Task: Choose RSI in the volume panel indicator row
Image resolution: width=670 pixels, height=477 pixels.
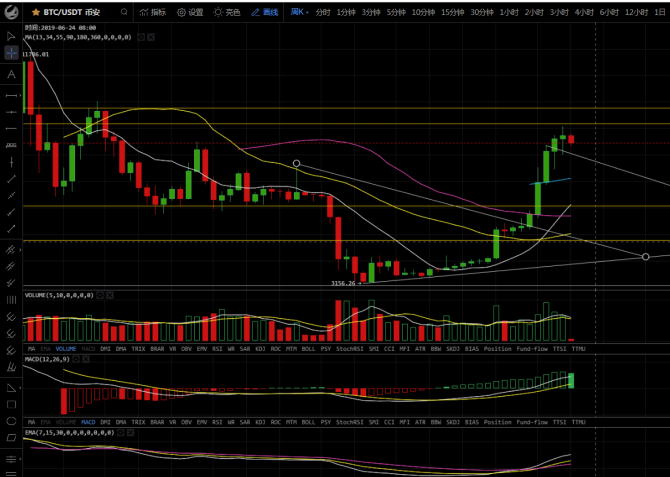Action: (216, 349)
